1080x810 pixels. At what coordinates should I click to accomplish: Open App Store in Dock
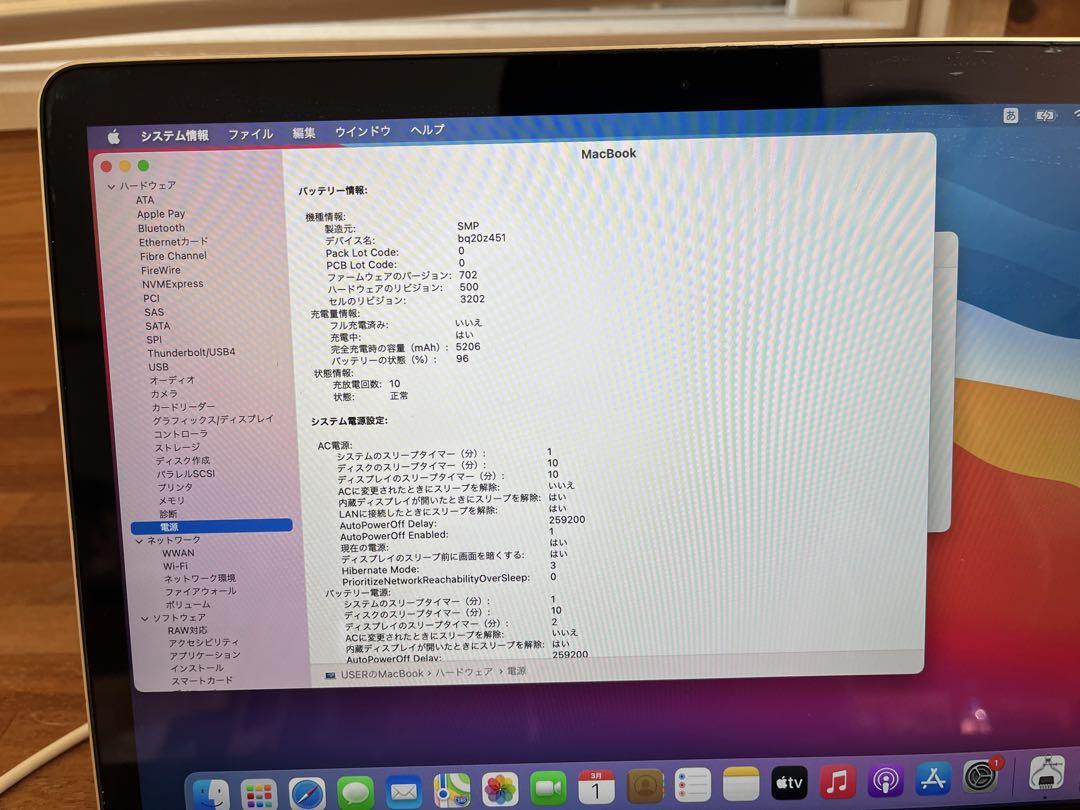click(x=933, y=779)
